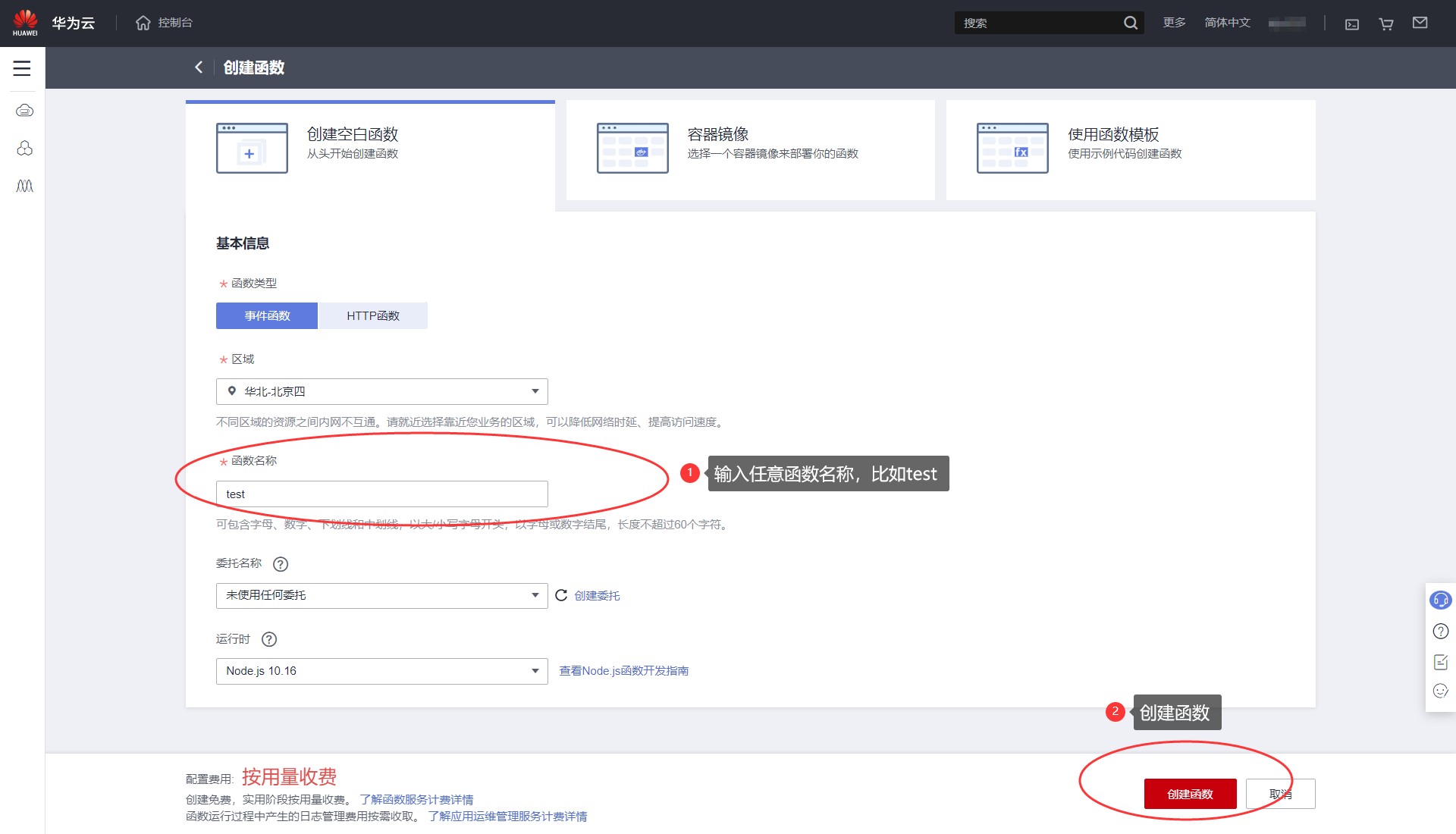The width and height of the screenshot is (1456, 834).
Task: Open the cloud shell terminal icon
Action: click(1351, 24)
